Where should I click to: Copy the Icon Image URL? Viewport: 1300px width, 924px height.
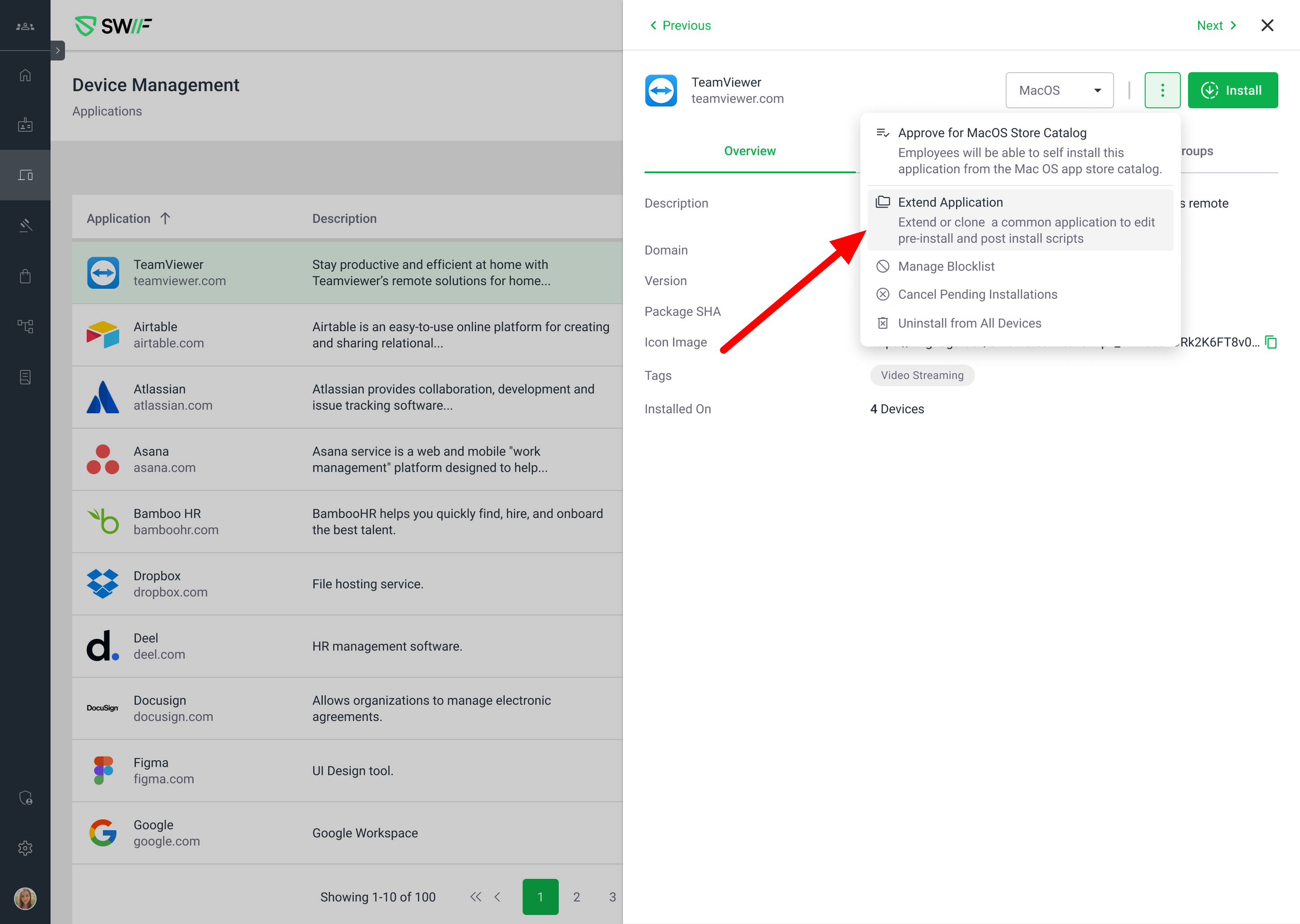click(1271, 342)
